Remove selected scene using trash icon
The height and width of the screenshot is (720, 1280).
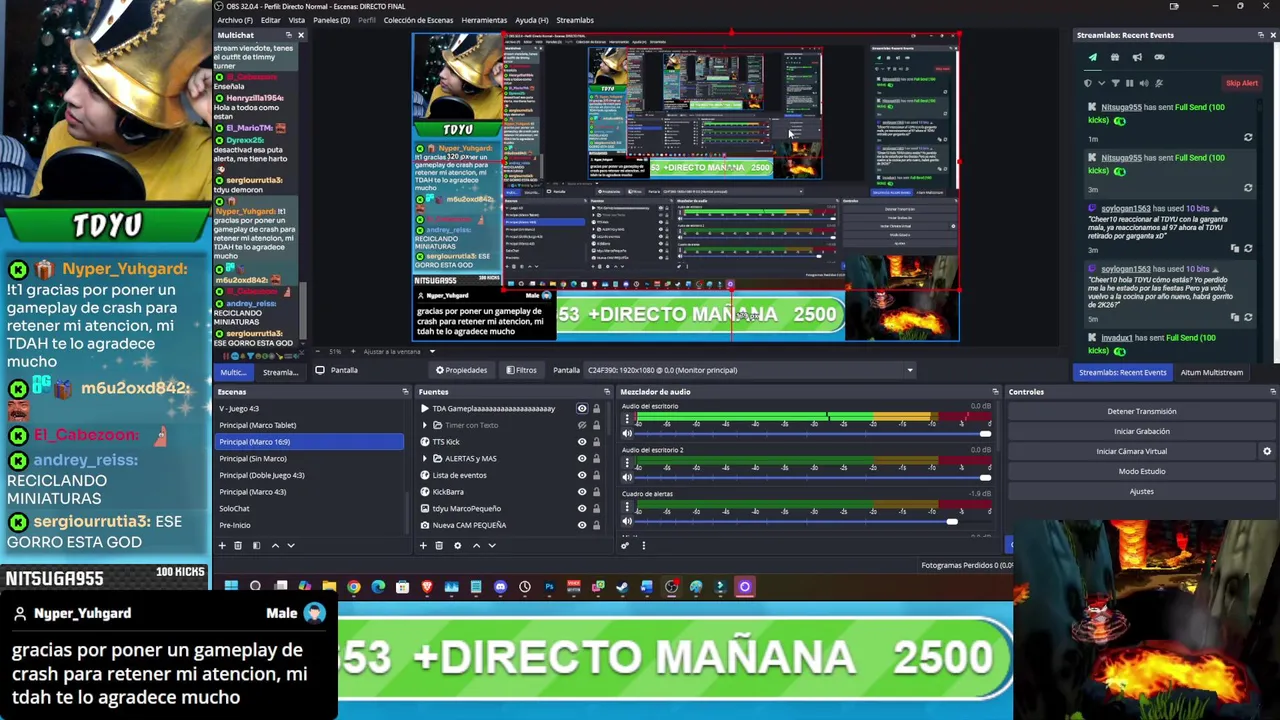click(238, 545)
